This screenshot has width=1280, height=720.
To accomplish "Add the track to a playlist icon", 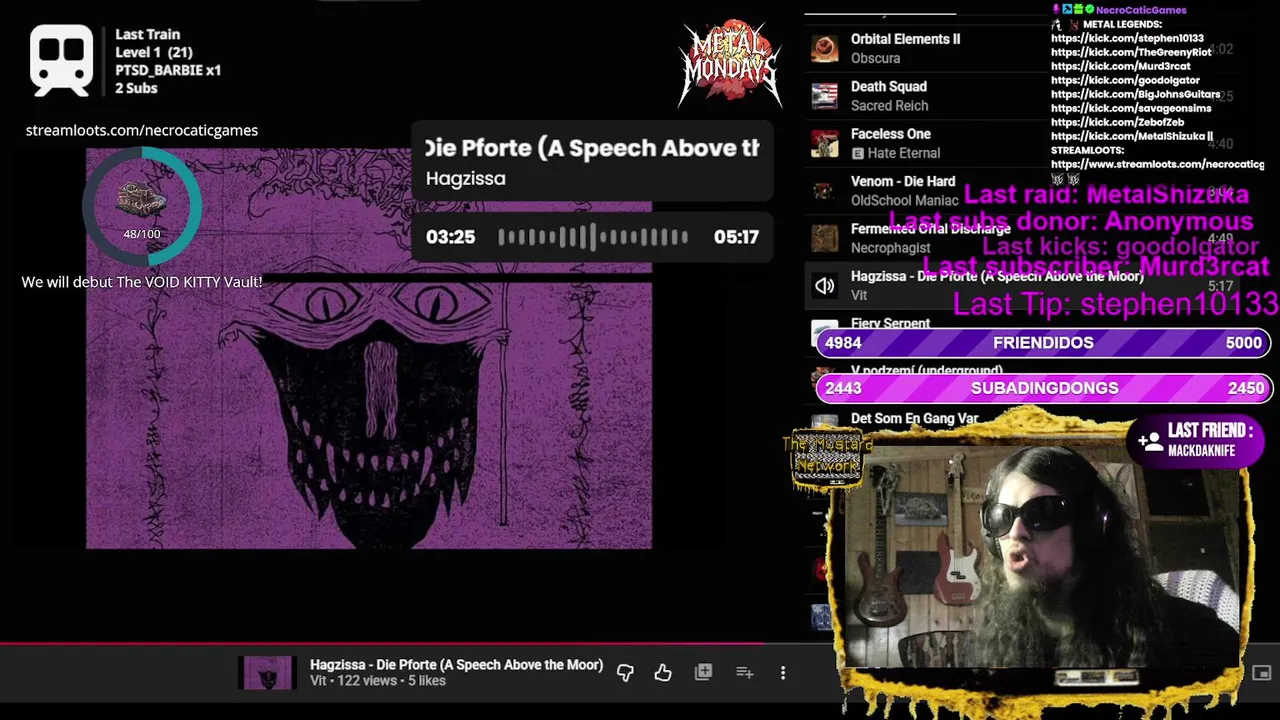I will (744, 672).
